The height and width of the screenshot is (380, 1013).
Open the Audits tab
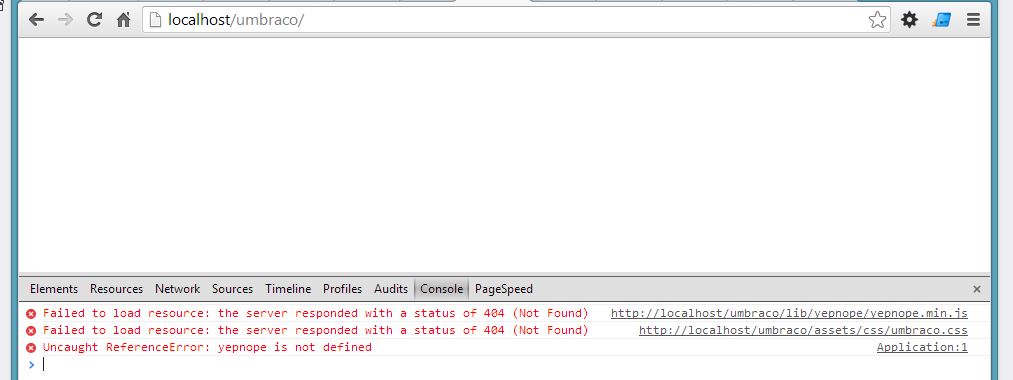(x=391, y=289)
